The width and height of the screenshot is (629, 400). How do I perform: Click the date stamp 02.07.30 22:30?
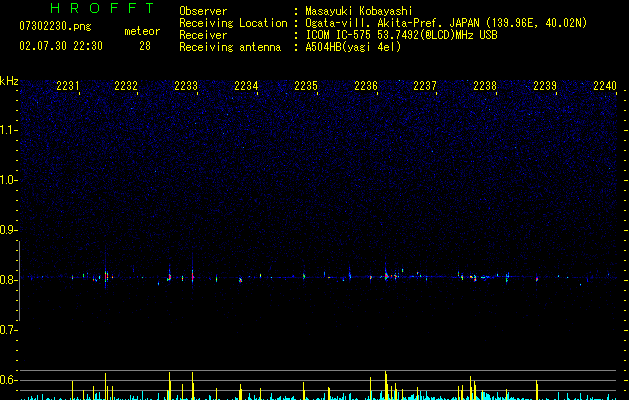(x=61, y=46)
